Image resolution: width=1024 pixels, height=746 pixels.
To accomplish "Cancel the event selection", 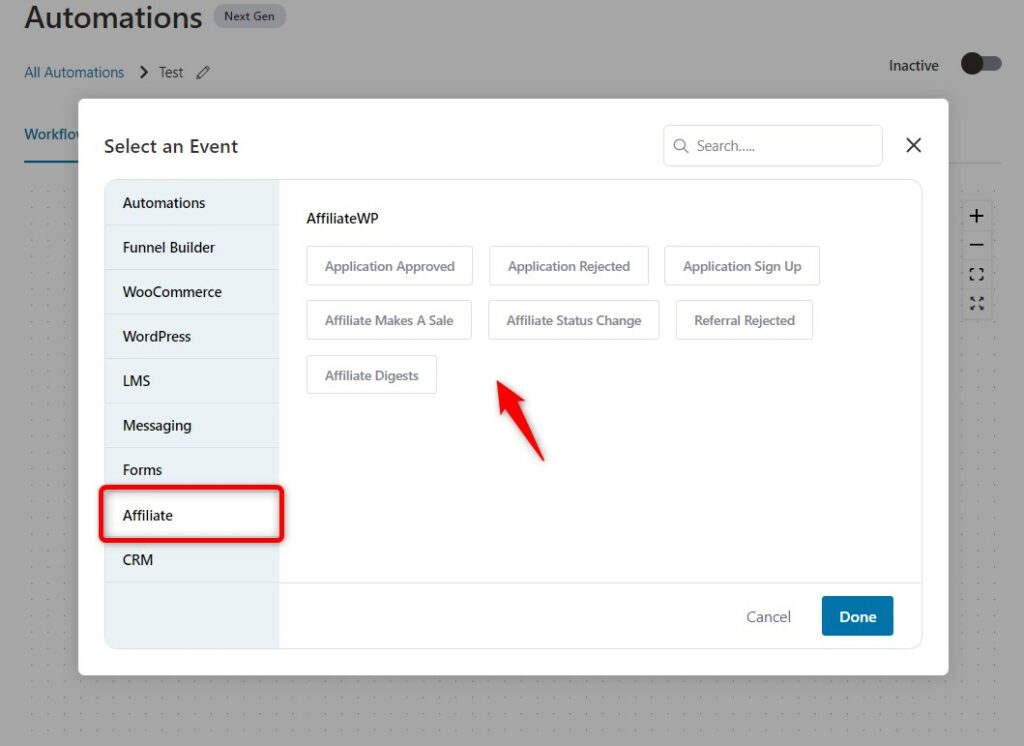I will pyautogui.click(x=768, y=617).
